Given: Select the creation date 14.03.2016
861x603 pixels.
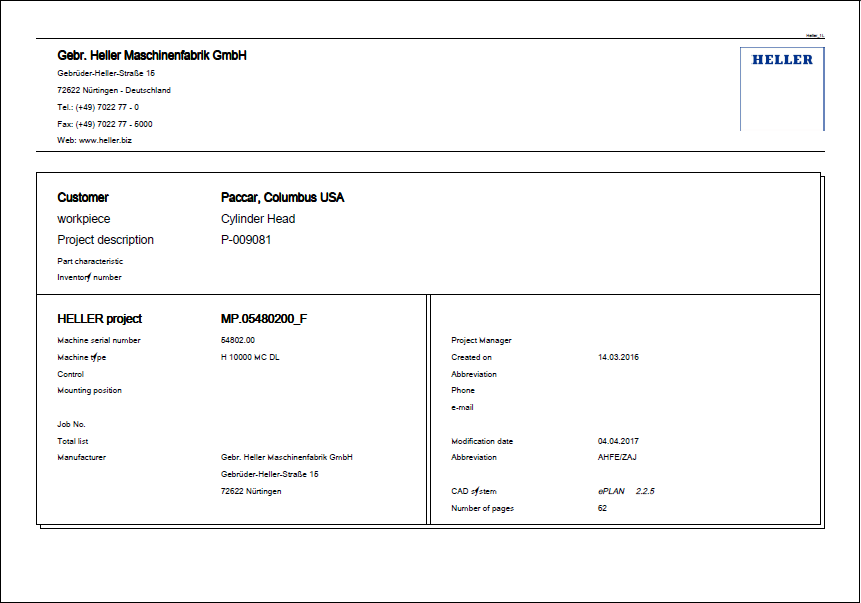Looking at the screenshot, I should 618,358.
